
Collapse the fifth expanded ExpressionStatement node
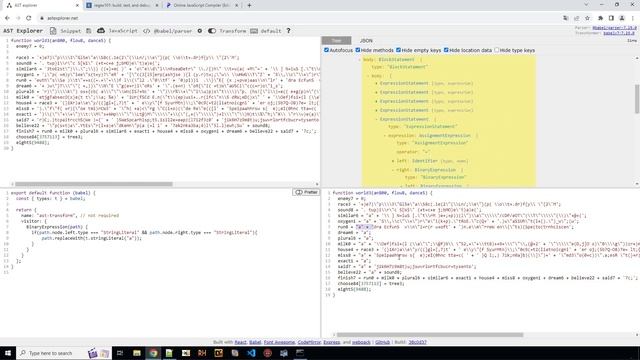(x=404, y=119)
